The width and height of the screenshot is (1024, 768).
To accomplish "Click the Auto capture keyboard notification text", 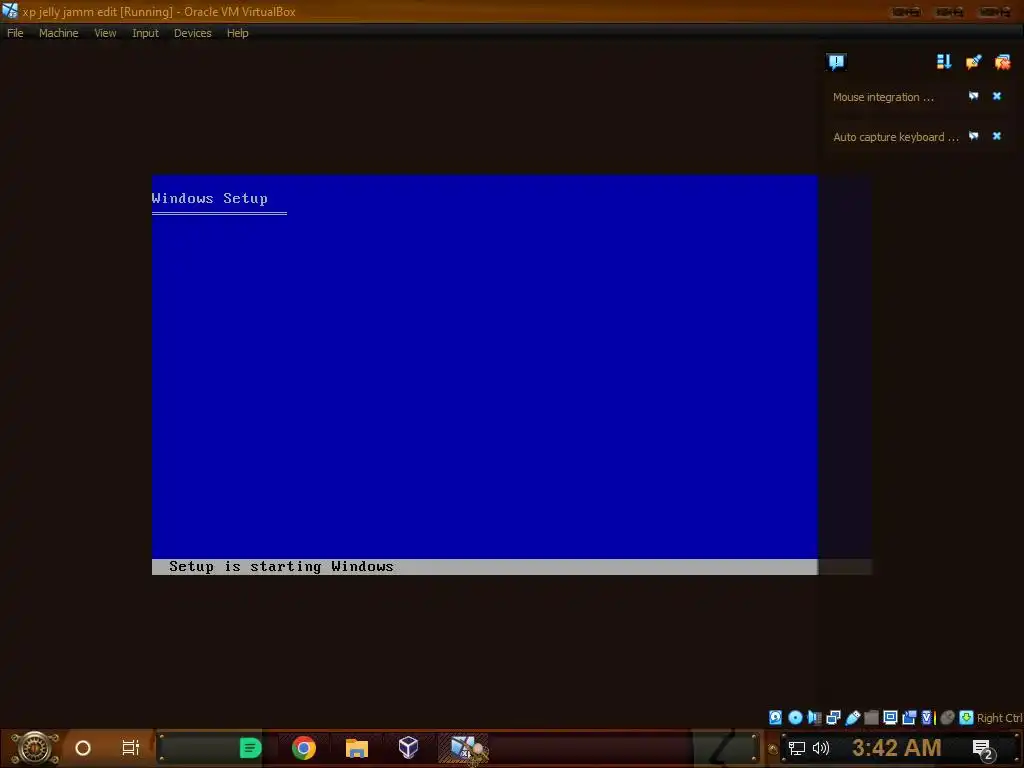I will point(895,137).
